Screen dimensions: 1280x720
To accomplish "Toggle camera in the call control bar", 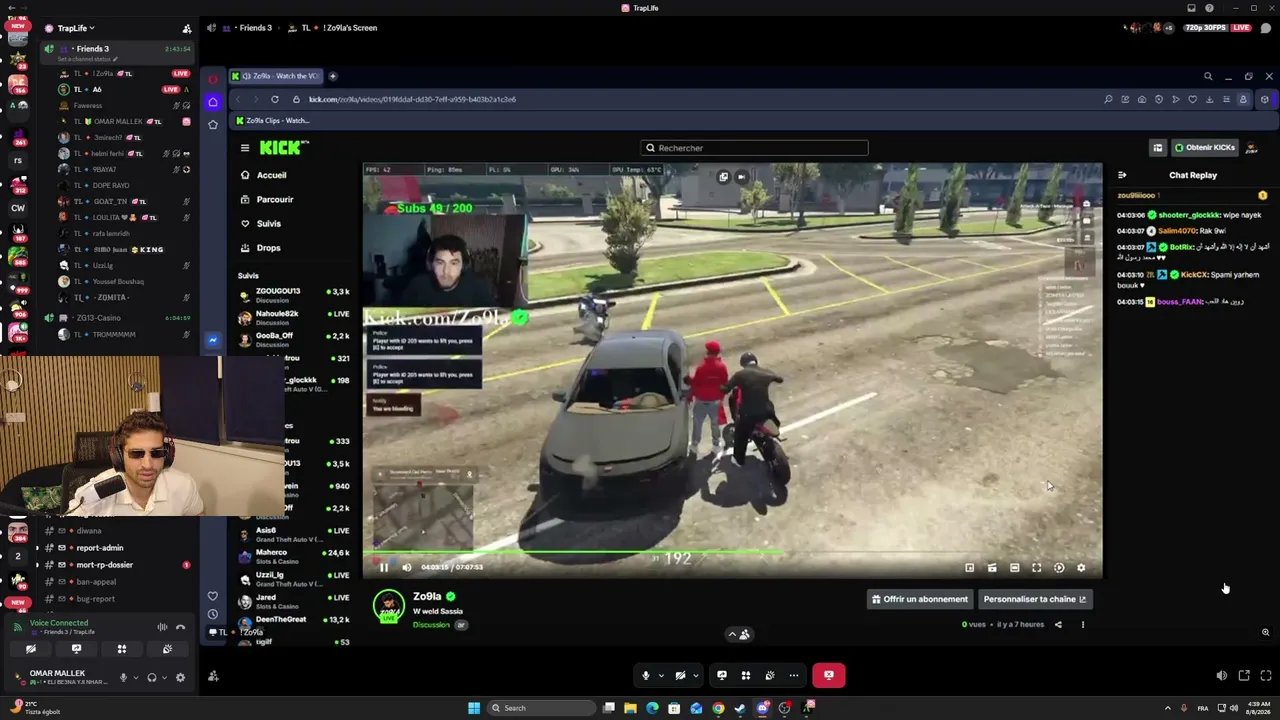I will [x=680, y=676].
